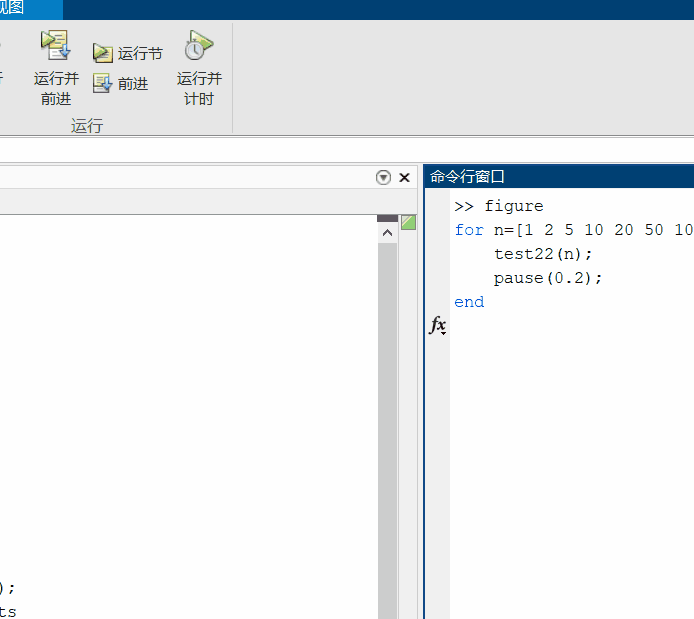Click the 'pause(0.2);' line

[548, 278]
